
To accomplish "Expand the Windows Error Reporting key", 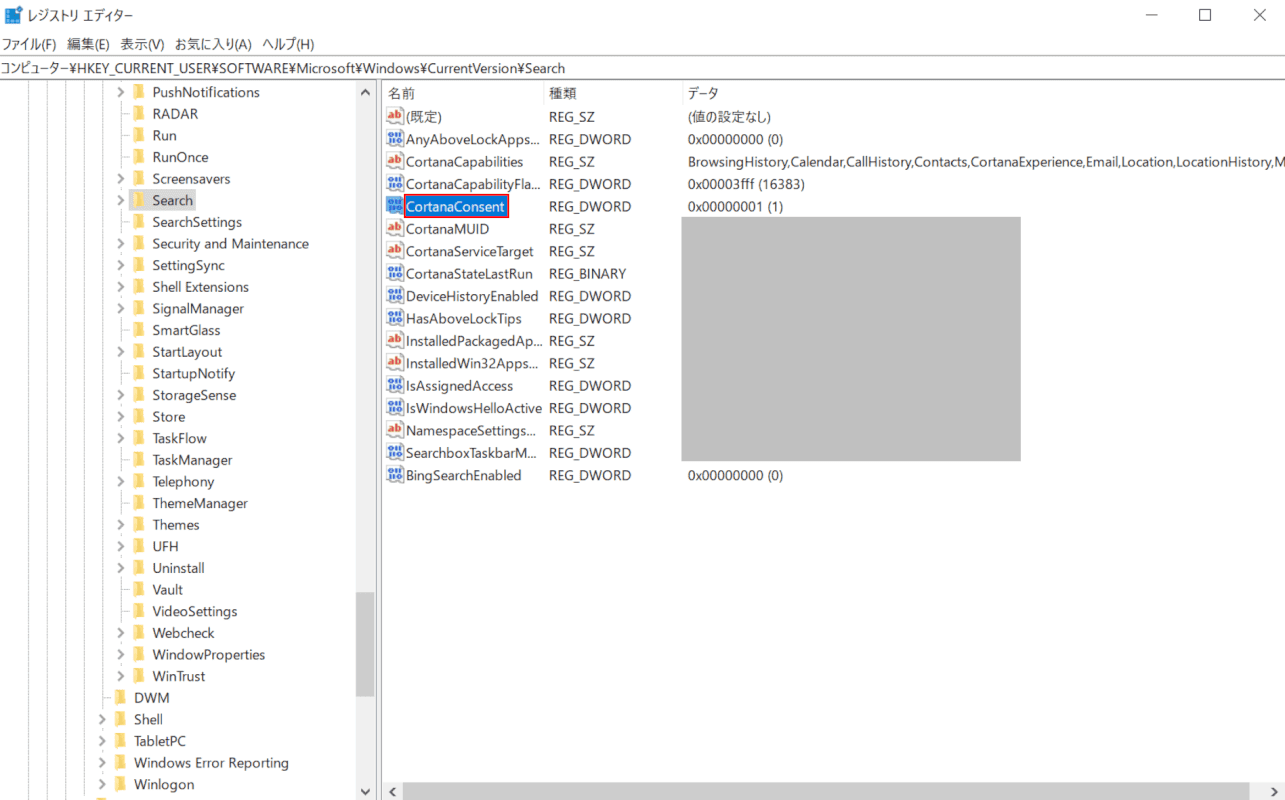I will coord(103,763).
